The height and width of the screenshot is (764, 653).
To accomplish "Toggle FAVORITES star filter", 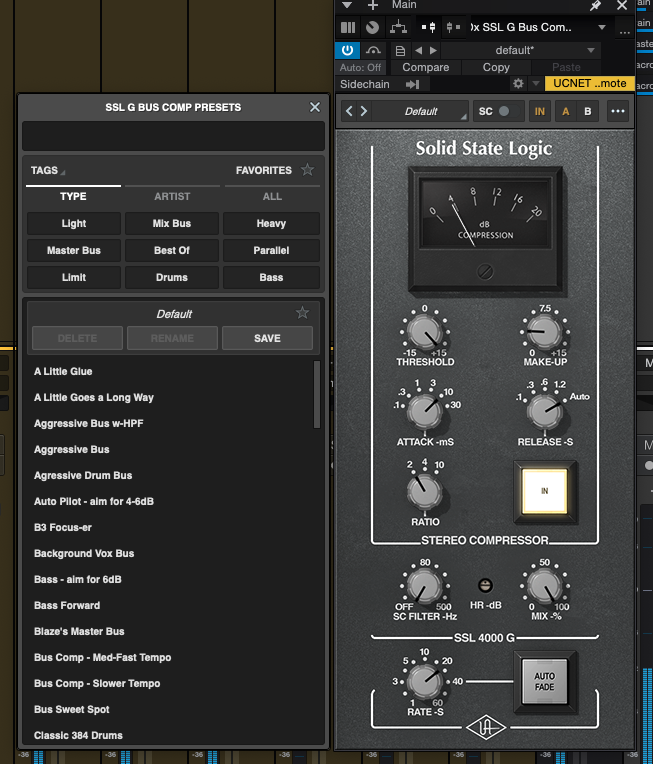I will tap(307, 170).
